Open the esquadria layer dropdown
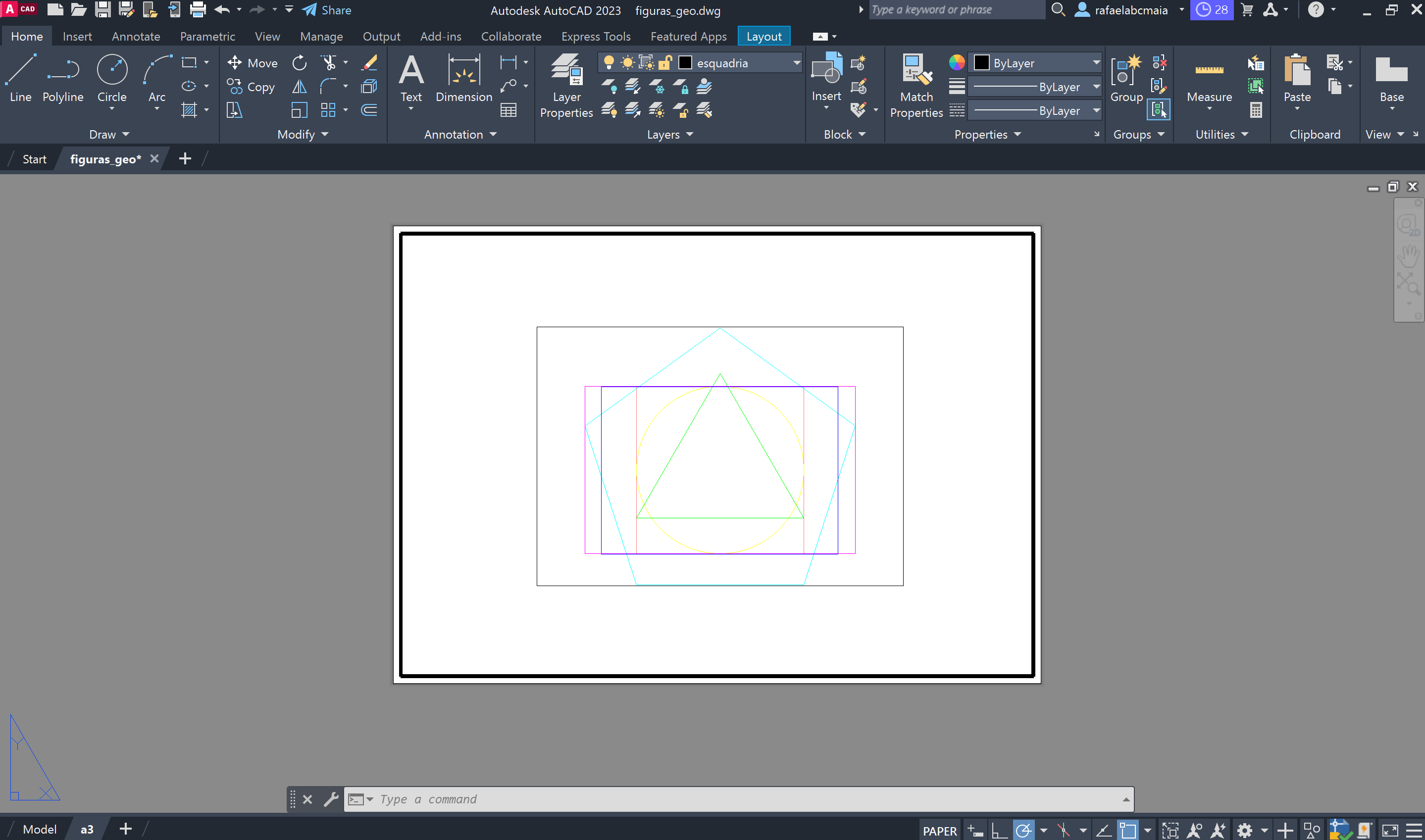 pos(797,63)
